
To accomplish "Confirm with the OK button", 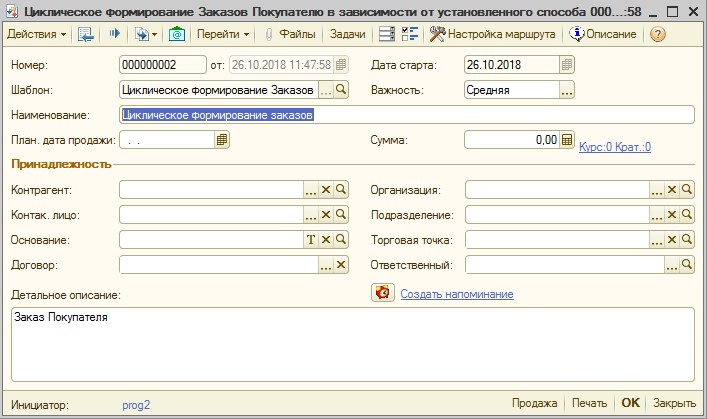I will [630, 403].
